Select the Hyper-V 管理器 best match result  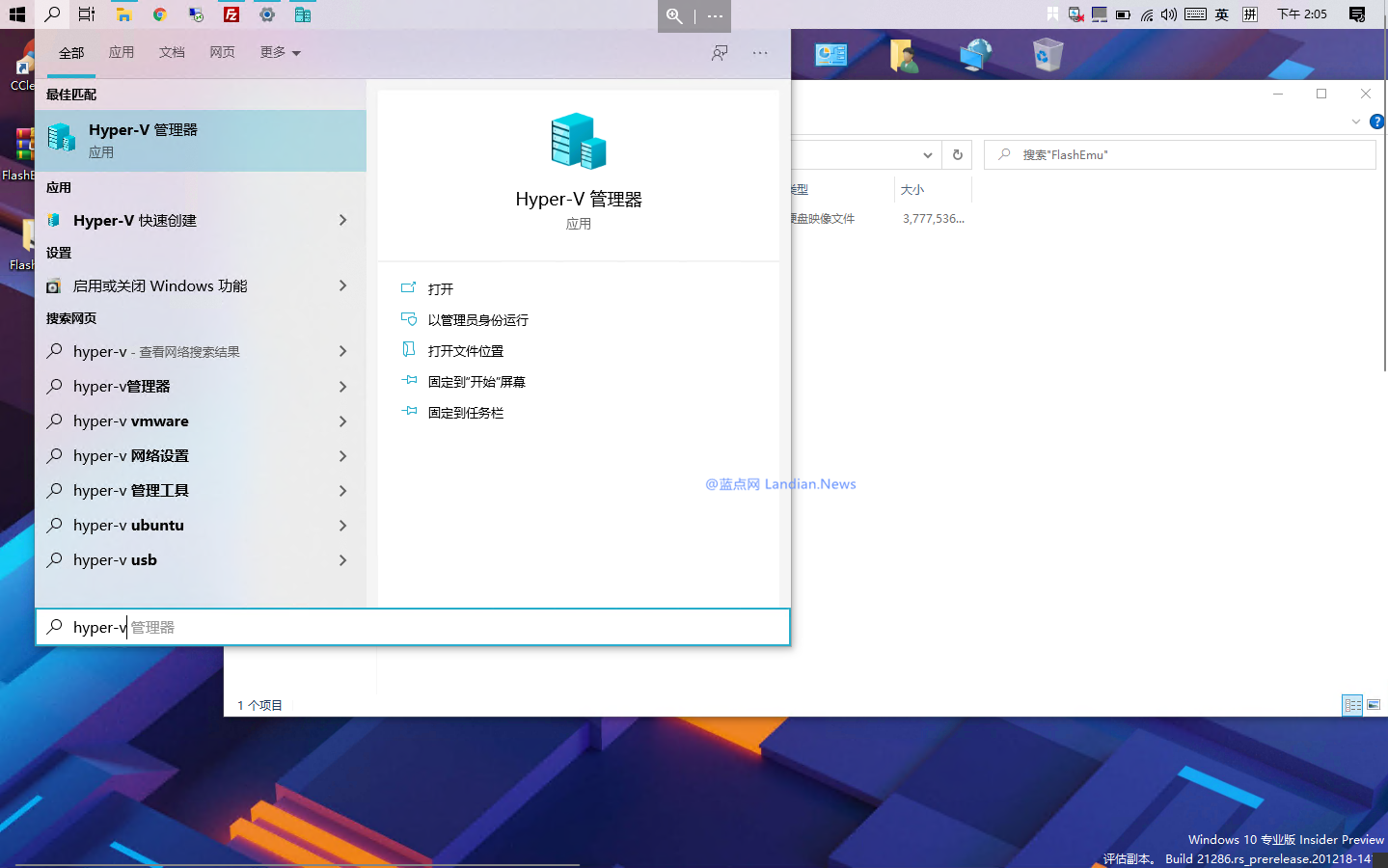[x=201, y=141]
